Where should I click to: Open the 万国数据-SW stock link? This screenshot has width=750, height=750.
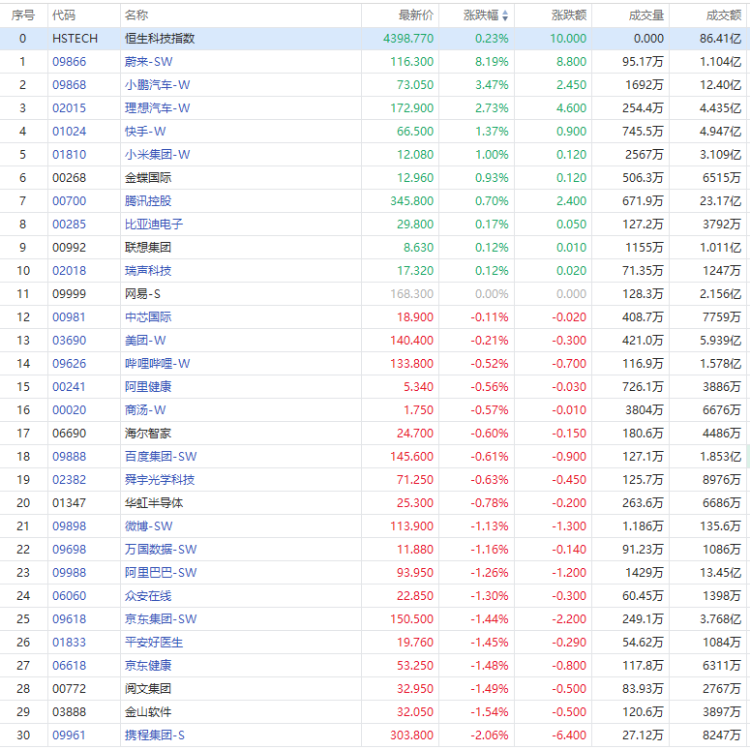coord(161,550)
